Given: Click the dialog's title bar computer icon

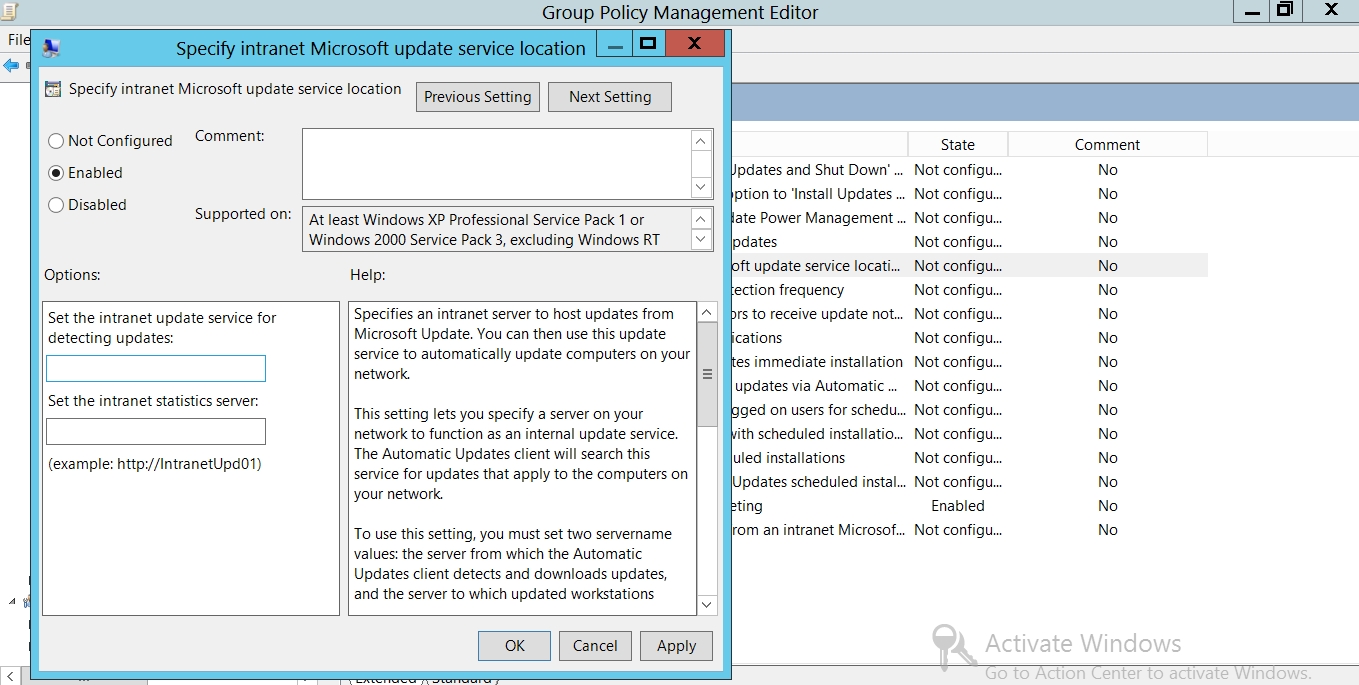Looking at the screenshot, I should point(52,48).
